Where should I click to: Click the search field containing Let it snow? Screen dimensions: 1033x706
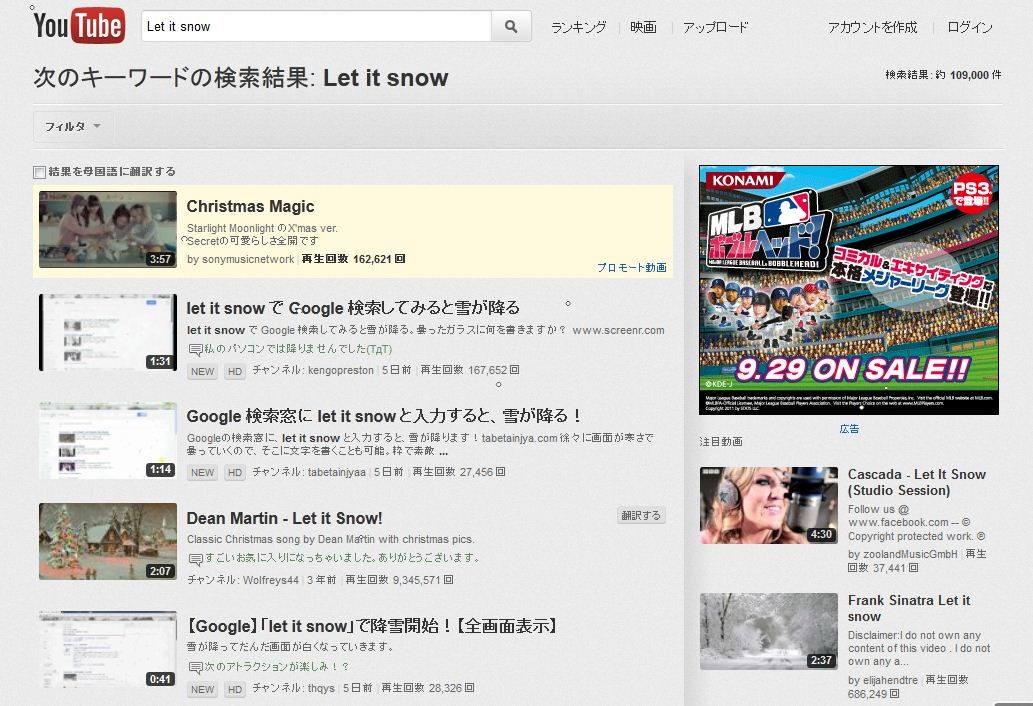[x=316, y=26]
